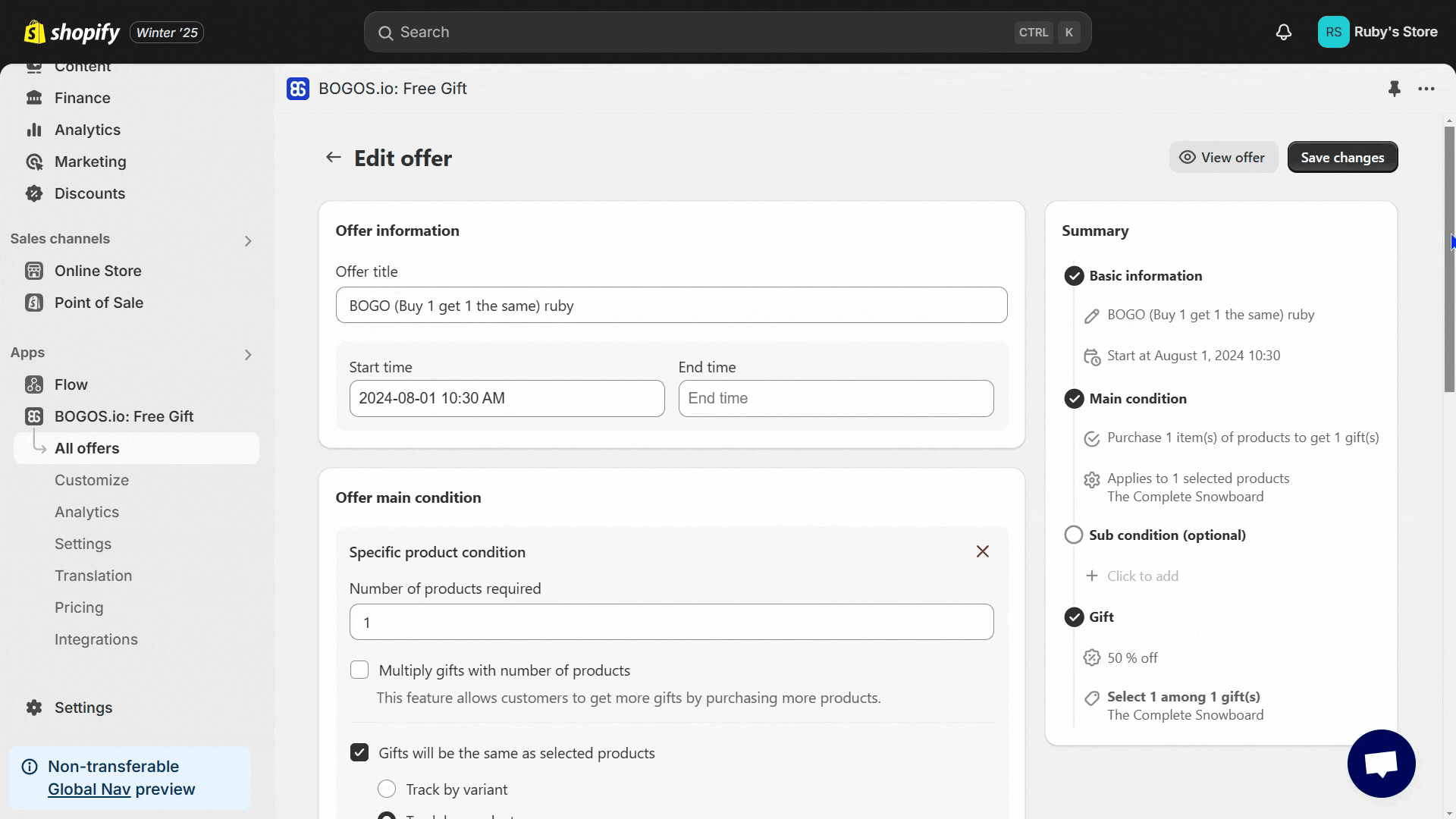The width and height of the screenshot is (1456, 819).
Task: Click the Save changes button
Action: (1342, 157)
